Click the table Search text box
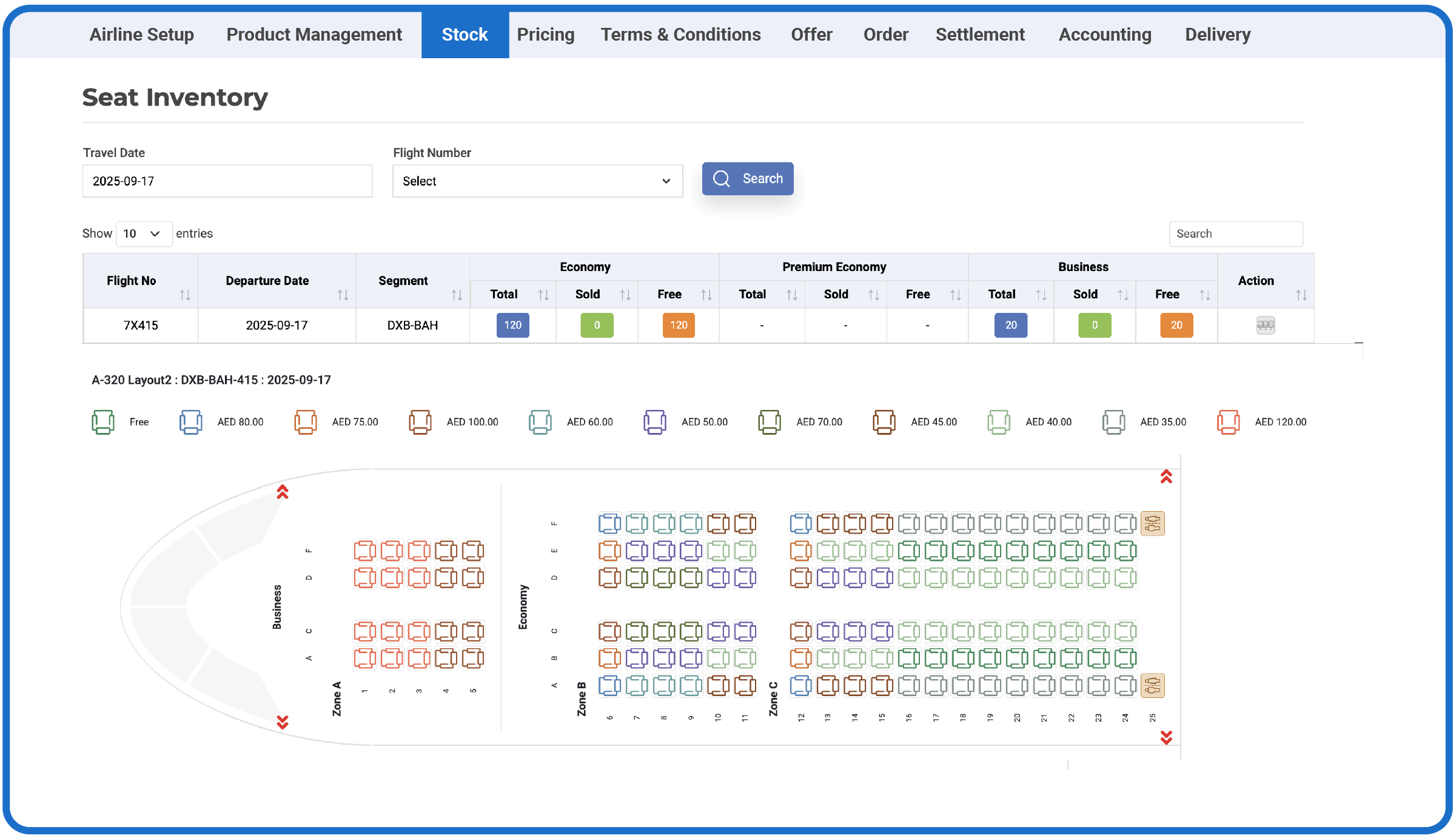Viewport: 1456px width, 838px height. pos(1235,234)
